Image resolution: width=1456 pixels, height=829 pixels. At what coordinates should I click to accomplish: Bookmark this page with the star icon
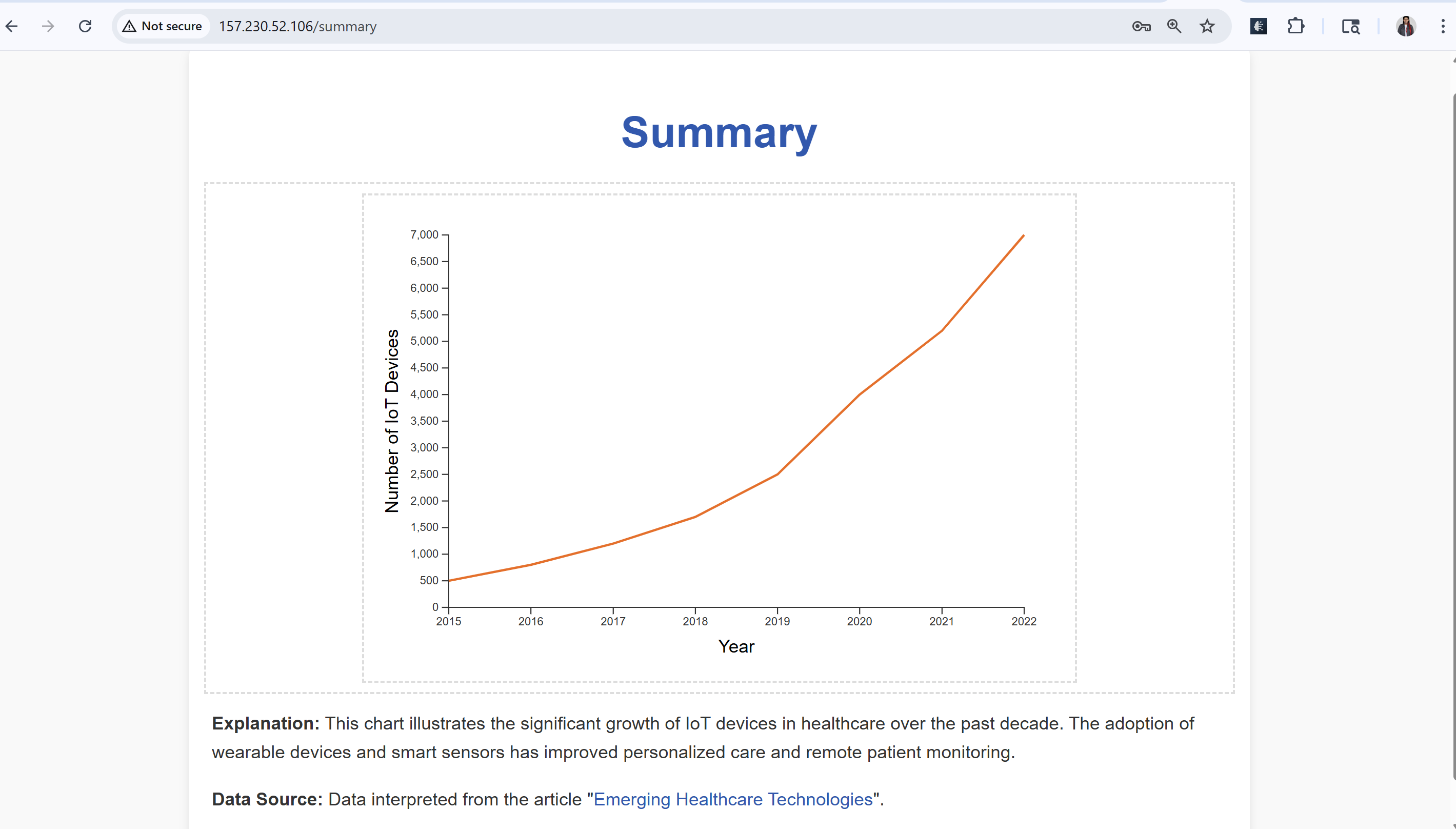[1207, 26]
